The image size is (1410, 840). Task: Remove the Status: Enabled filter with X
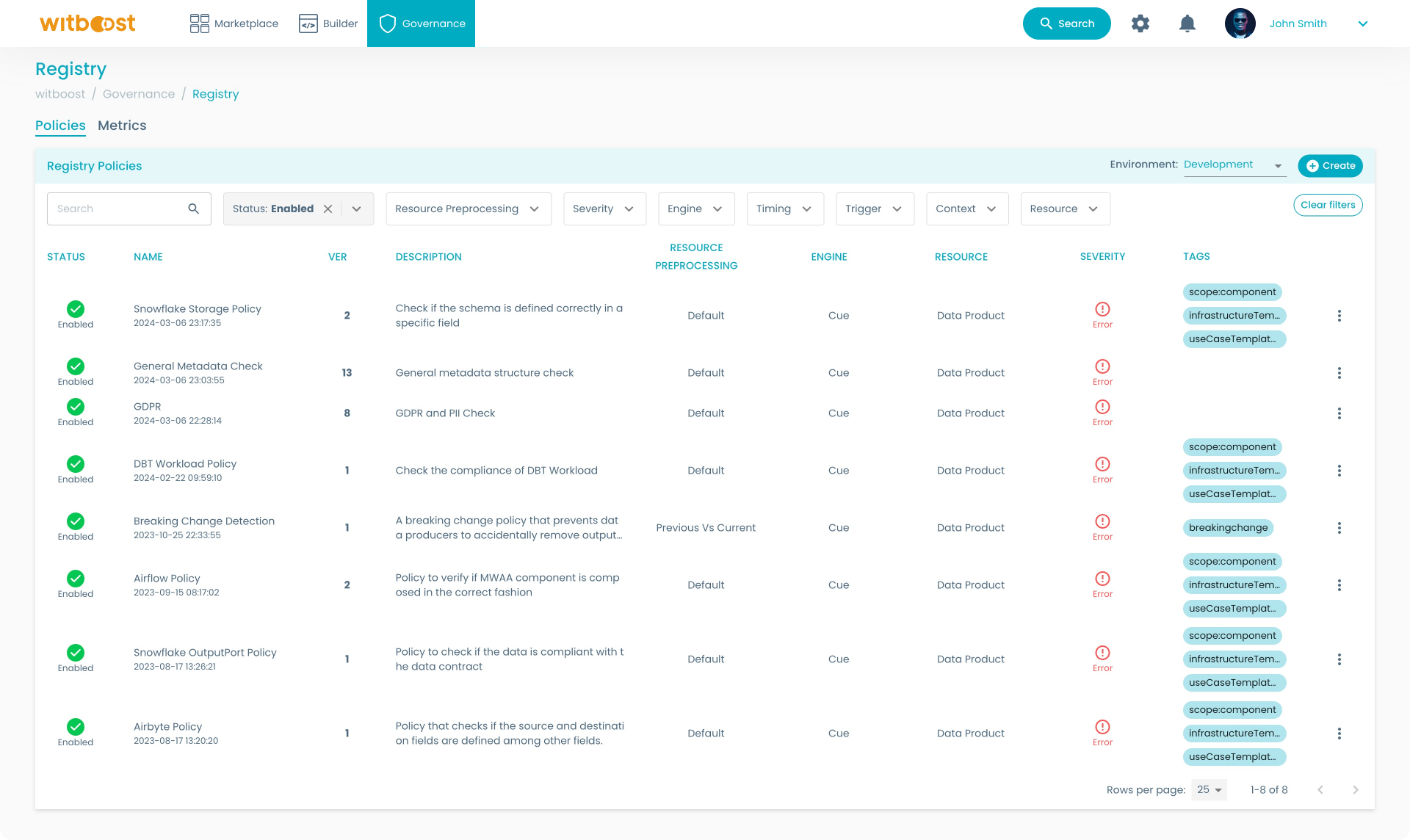tap(328, 209)
